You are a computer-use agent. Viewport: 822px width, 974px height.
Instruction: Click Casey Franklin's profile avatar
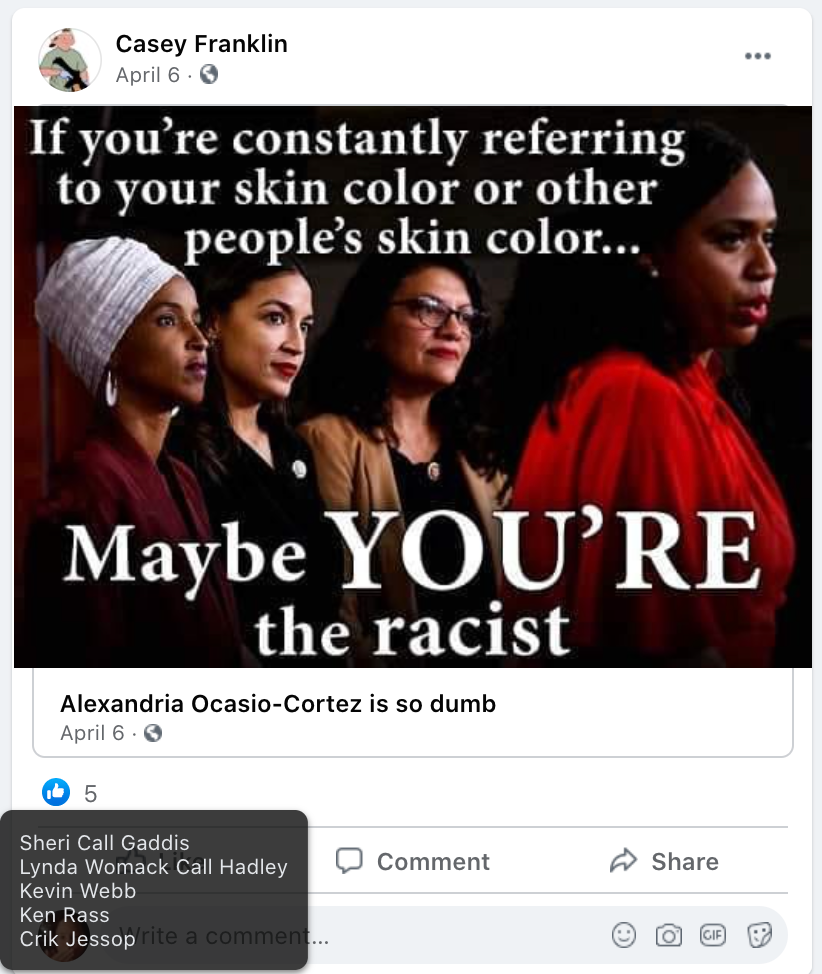(x=70, y=60)
